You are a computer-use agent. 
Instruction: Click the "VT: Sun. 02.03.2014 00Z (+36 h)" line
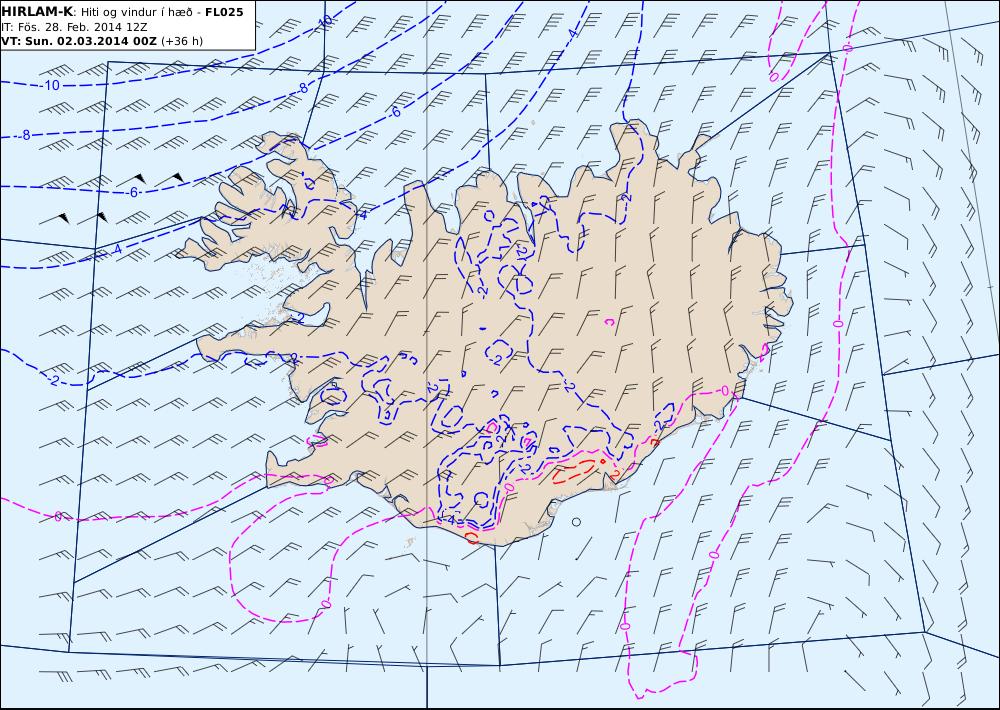[102, 41]
